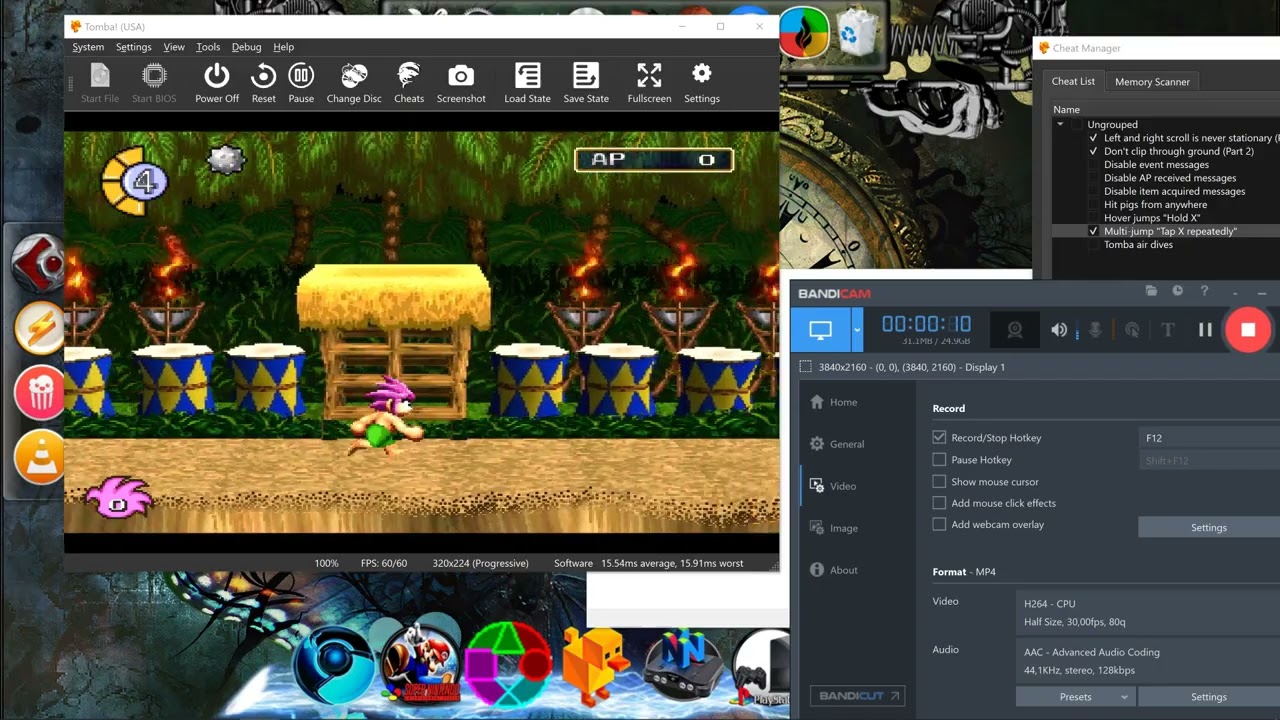Toggle the Bandicam speaker sound icon
Viewport: 1280px width, 720px height.
click(x=1059, y=330)
